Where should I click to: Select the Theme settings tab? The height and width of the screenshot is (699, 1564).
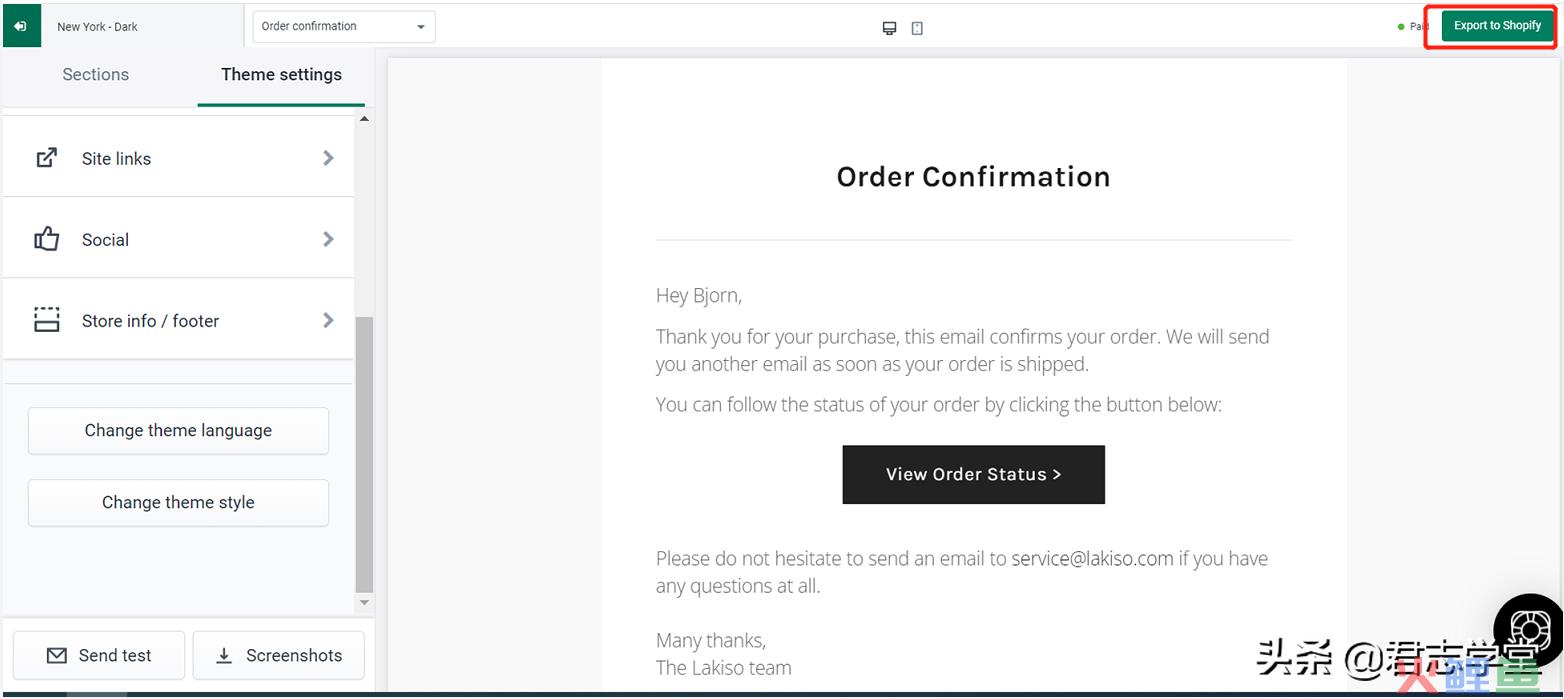point(281,75)
